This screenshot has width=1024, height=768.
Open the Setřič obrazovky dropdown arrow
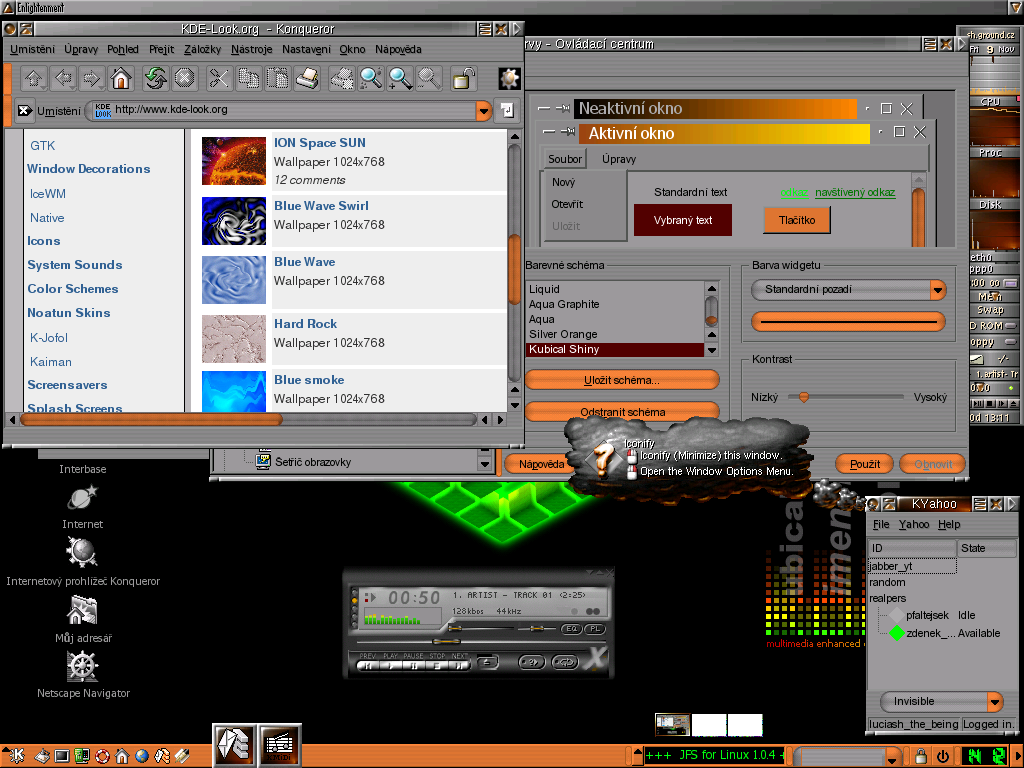[x=485, y=464]
